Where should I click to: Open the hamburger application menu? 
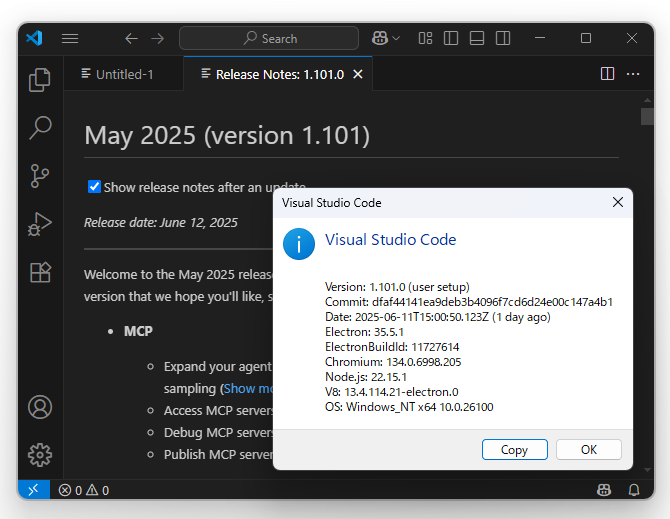pos(70,39)
